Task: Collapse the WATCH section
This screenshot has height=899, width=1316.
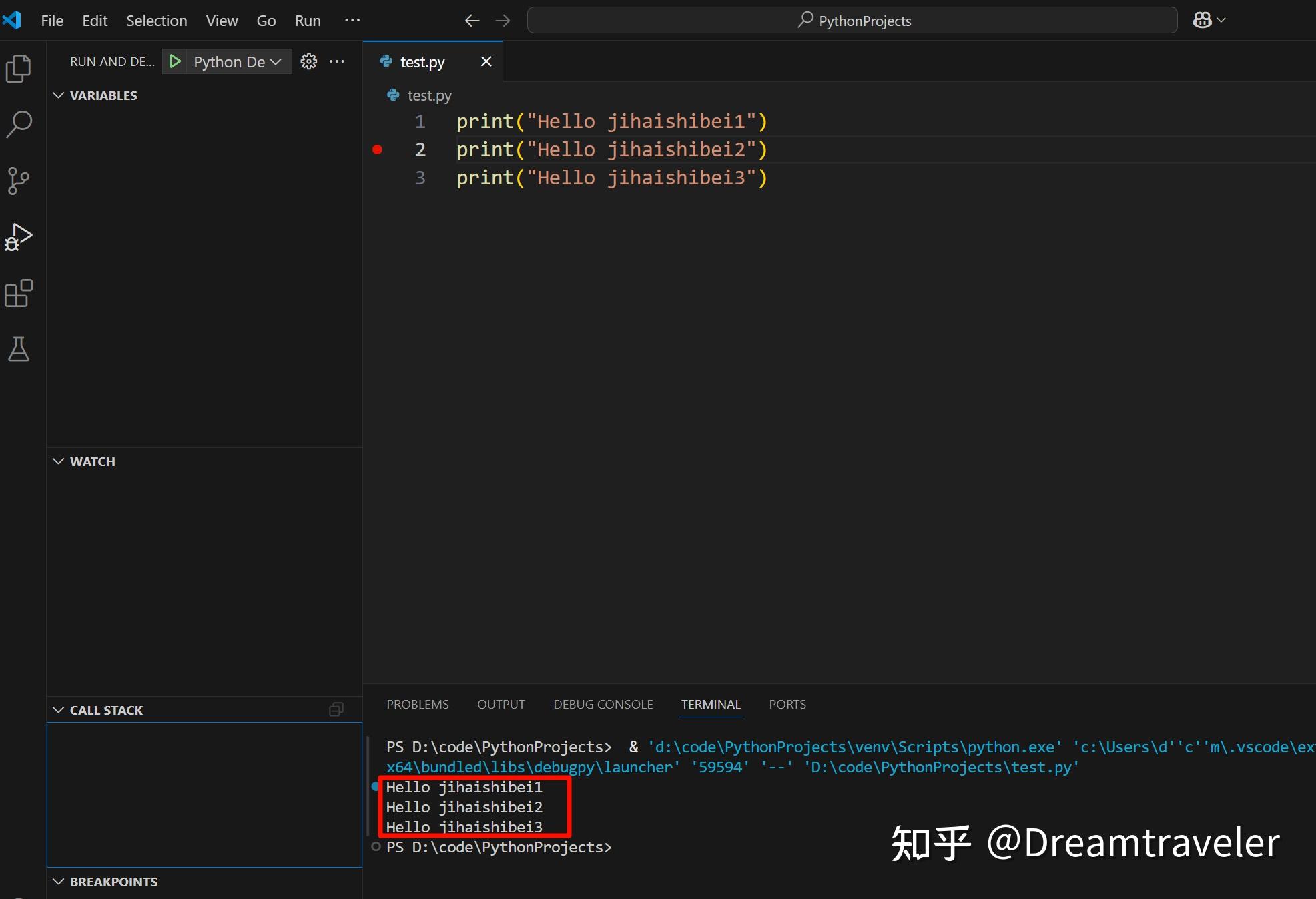Action: (58, 461)
